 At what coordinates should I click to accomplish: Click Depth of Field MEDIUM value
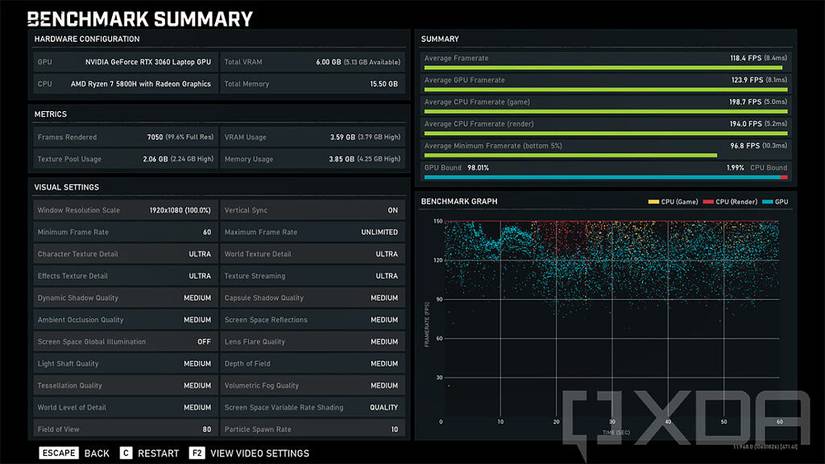384,364
